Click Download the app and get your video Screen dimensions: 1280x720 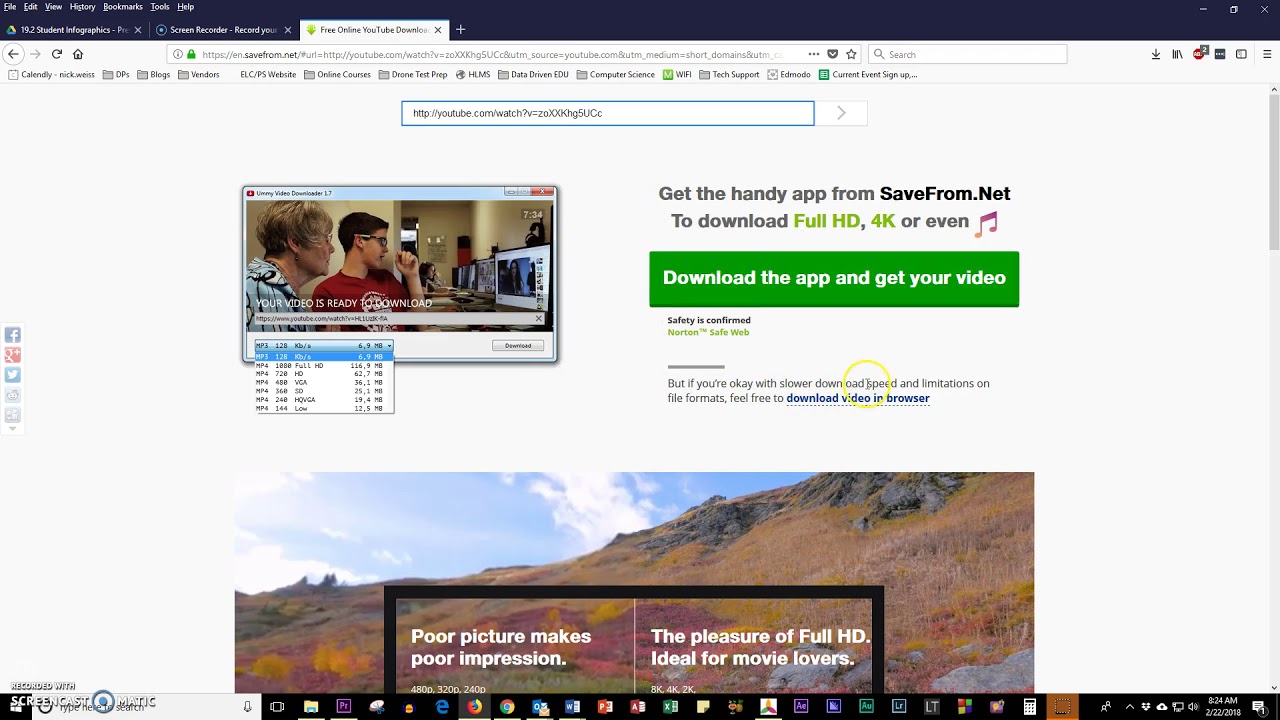pyautogui.click(x=833, y=278)
